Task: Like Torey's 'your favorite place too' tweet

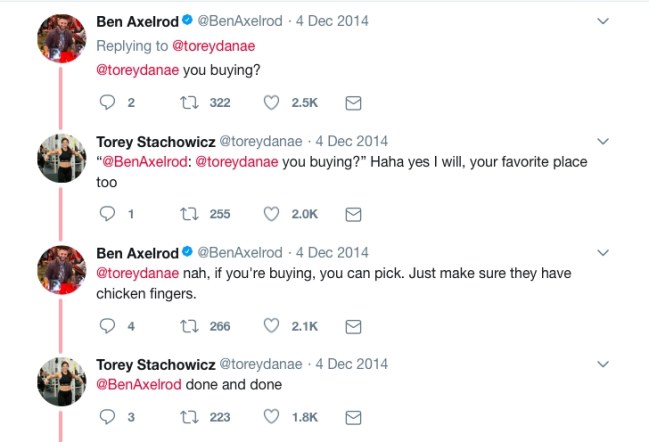Action: point(271,214)
